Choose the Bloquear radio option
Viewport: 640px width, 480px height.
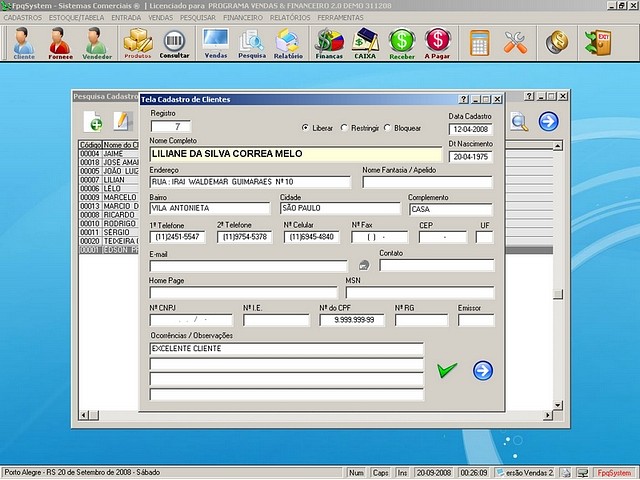click(x=389, y=128)
